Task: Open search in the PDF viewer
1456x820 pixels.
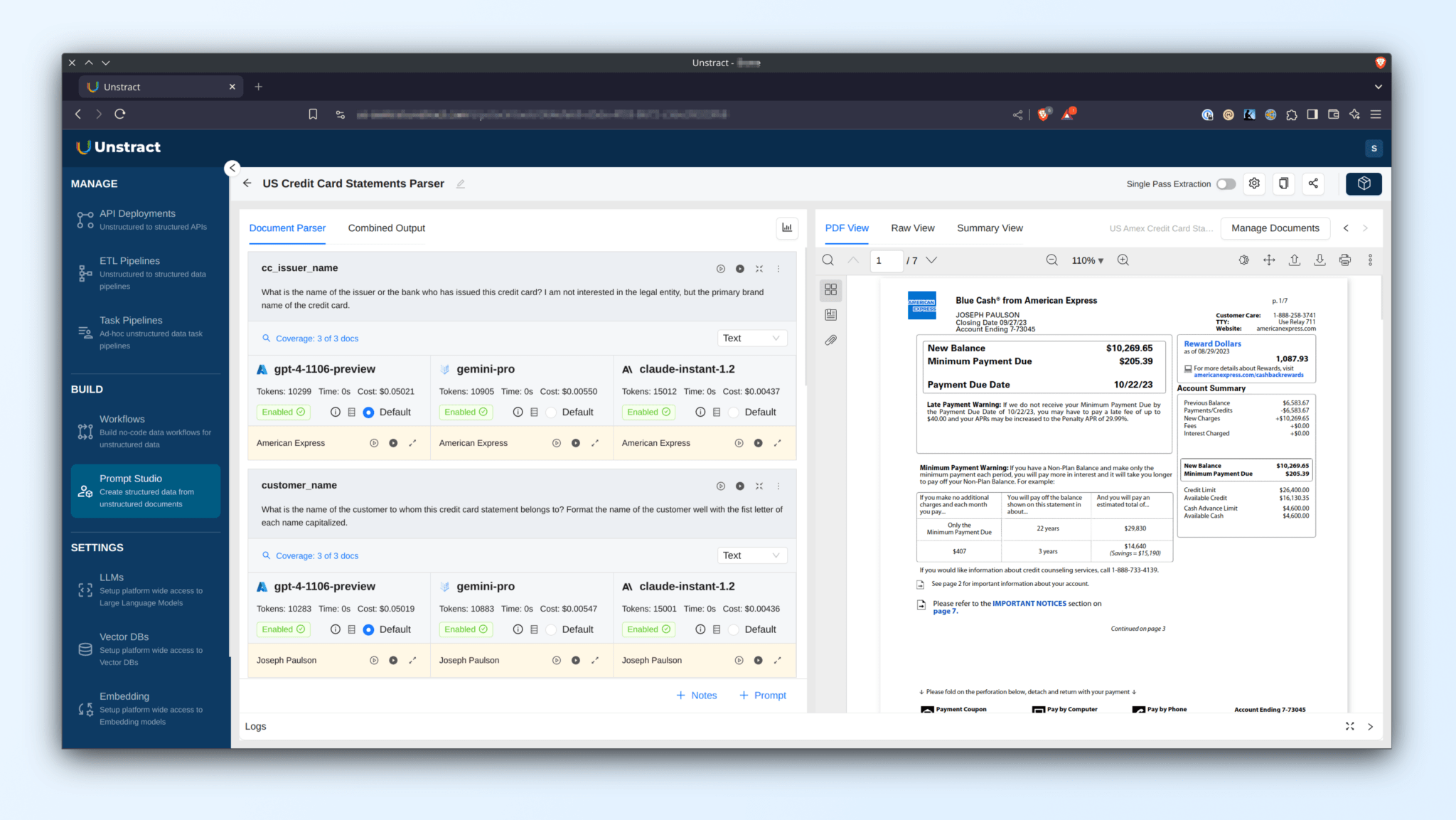Action: (x=828, y=260)
